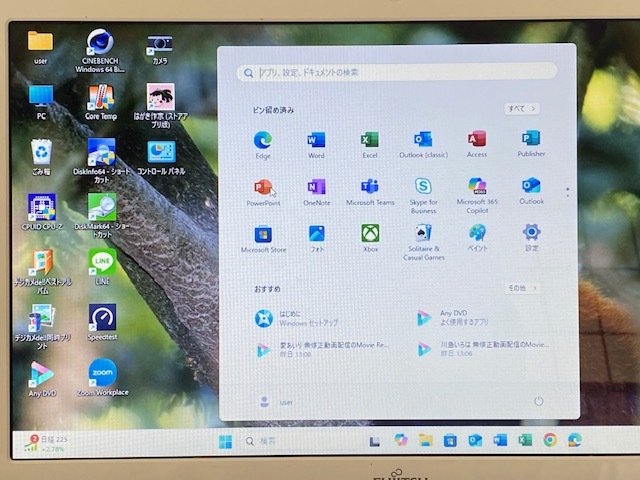Click the power button in Start menu
Screen dimensions: 640x480
[x=539, y=401]
